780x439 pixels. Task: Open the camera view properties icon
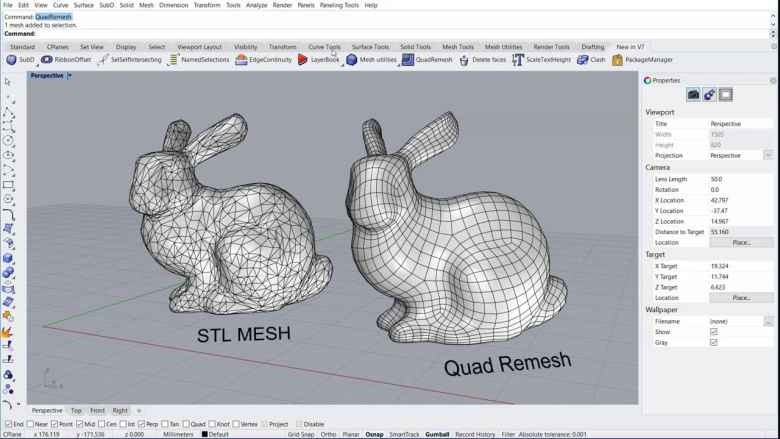pos(693,94)
